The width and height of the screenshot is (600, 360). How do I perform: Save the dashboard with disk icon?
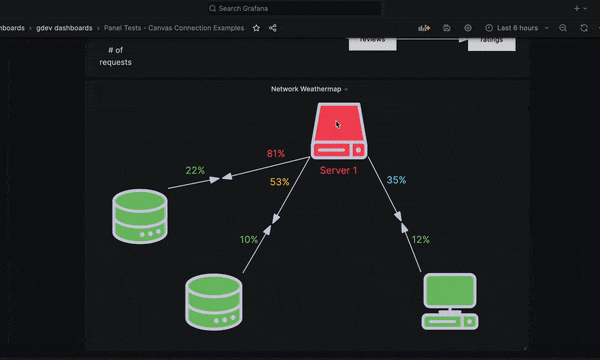(x=447, y=28)
